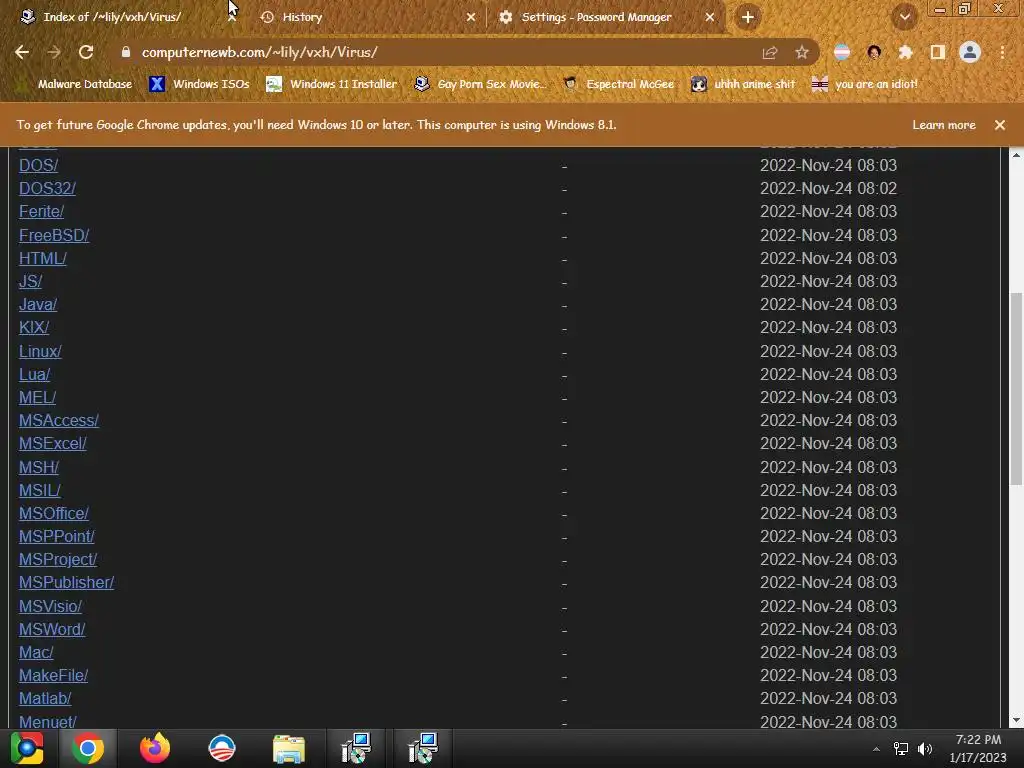Viewport: 1024px width, 768px height.
Task: Bookmark this page with star
Action: click(802, 52)
